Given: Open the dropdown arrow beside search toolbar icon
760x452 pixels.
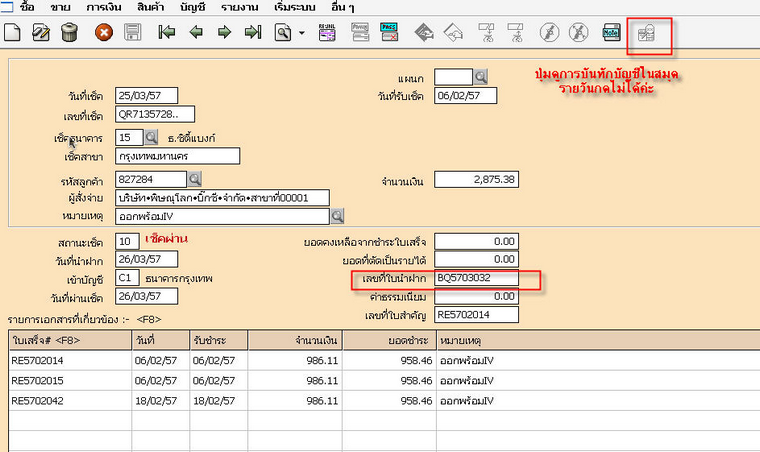Looking at the screenshot, I should [302, 33].
